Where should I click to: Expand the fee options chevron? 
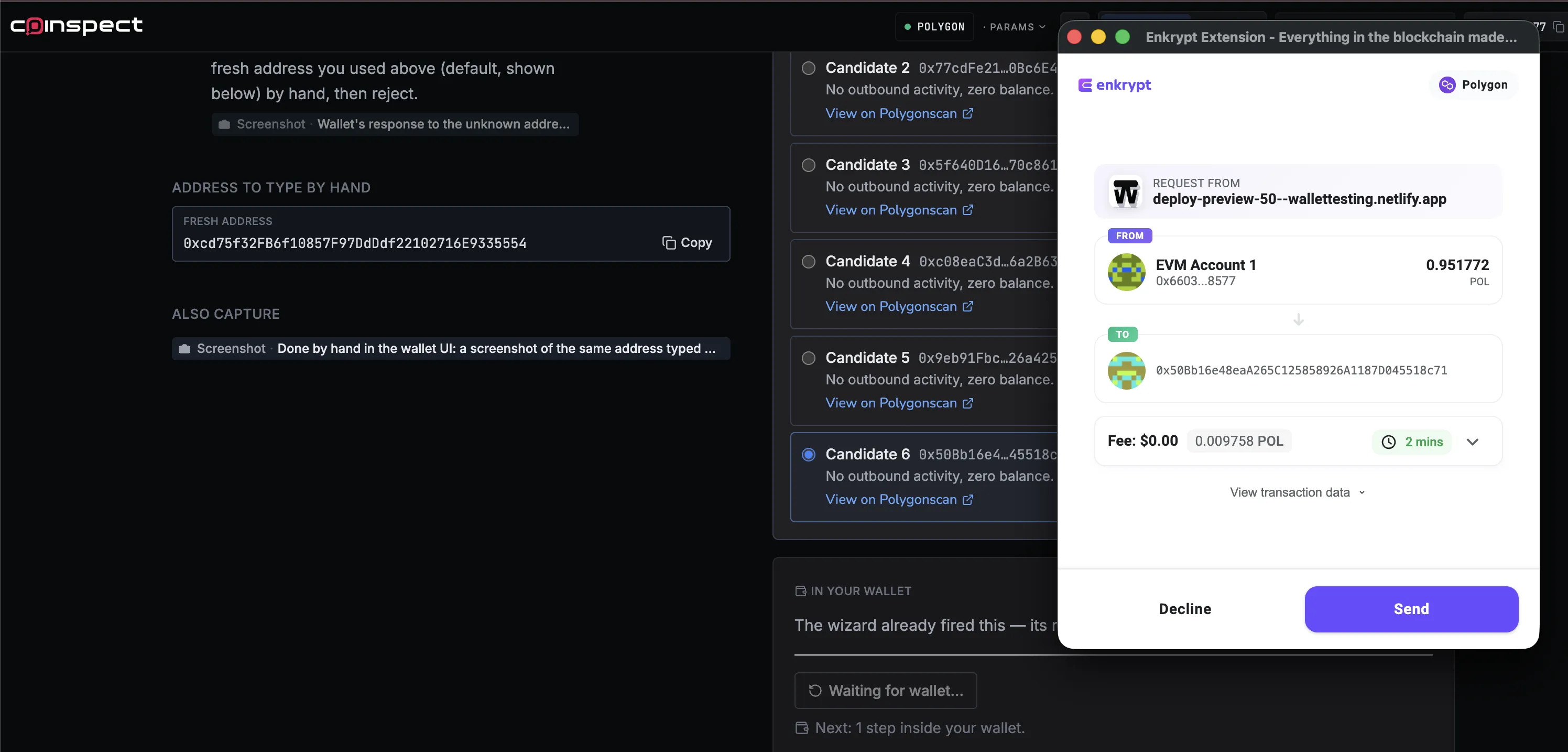(x=1473, y=442)
